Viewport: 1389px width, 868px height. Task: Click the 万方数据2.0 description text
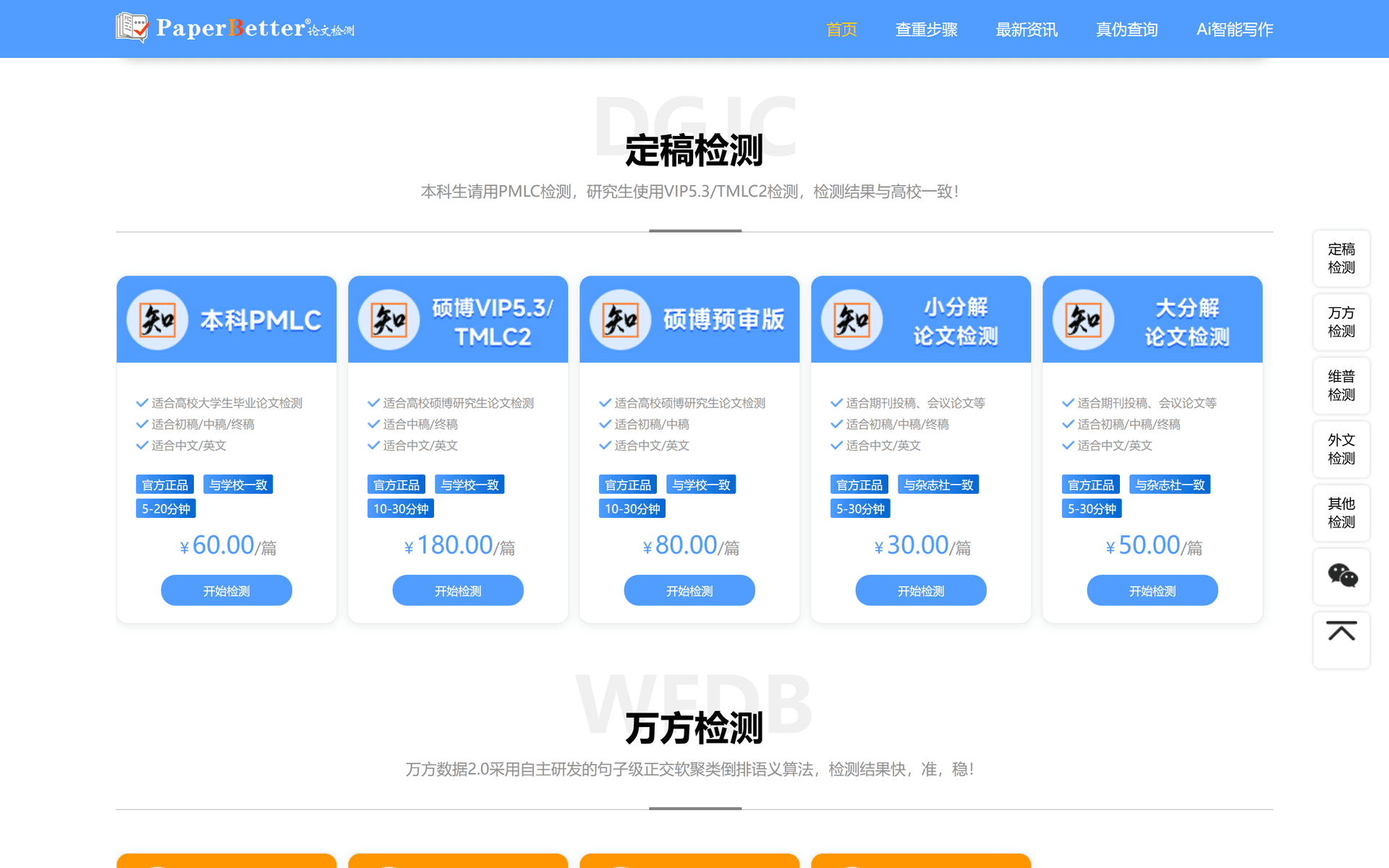coord(689,770)
